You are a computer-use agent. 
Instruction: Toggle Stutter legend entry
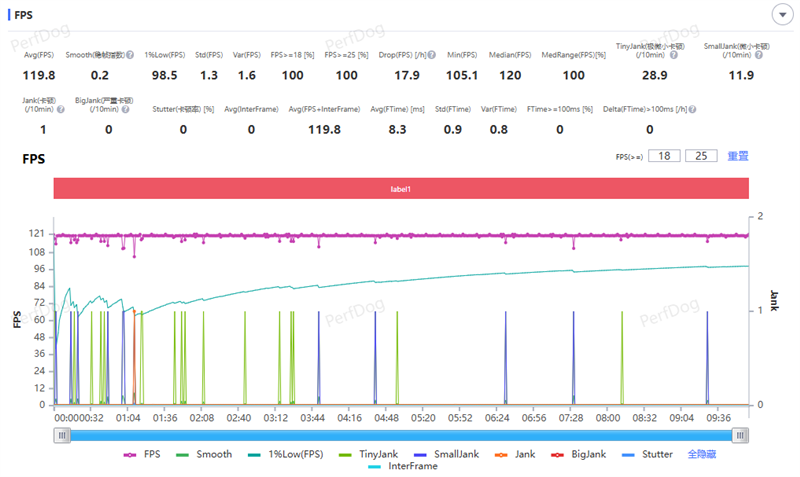coord(647,454)
